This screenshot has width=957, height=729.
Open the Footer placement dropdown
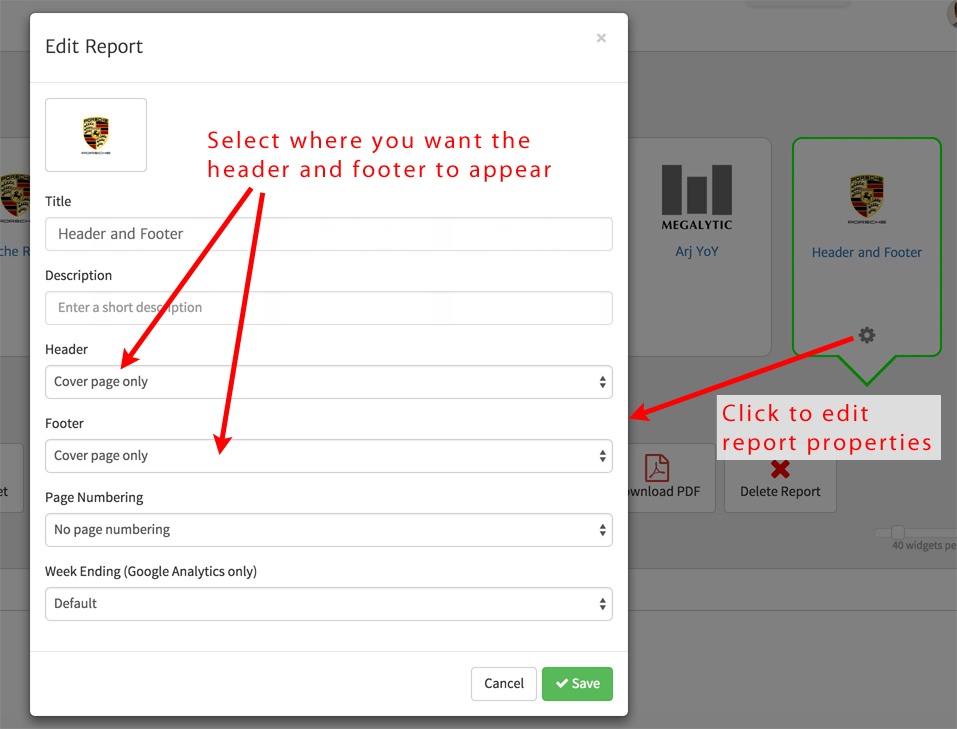click(328, 455)
